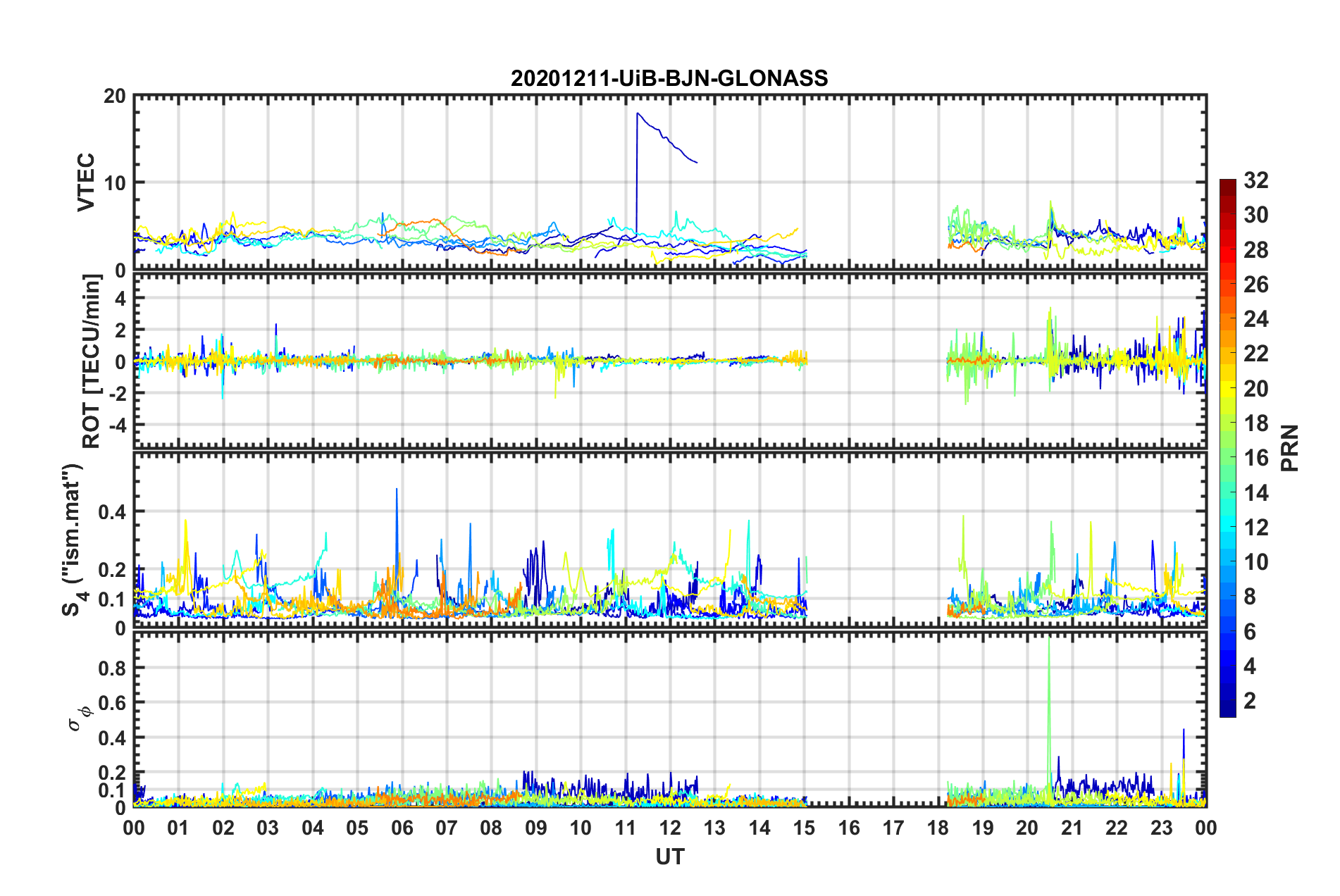The image size is (1340, 896).
Task: Select the VTEC y-axis label
Action: tap(86, 182)
